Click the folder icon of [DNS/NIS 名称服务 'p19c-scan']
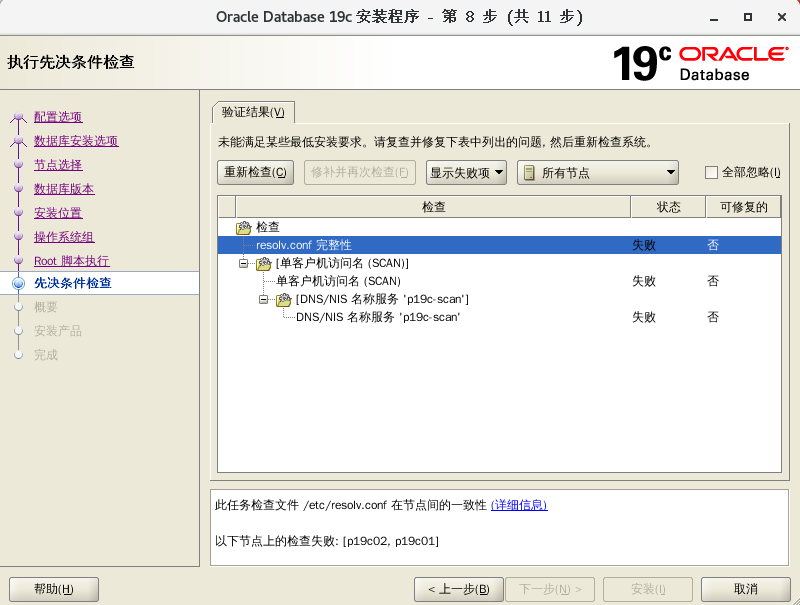800x605 pixels. pyautogui.click(x=284, y=299)
